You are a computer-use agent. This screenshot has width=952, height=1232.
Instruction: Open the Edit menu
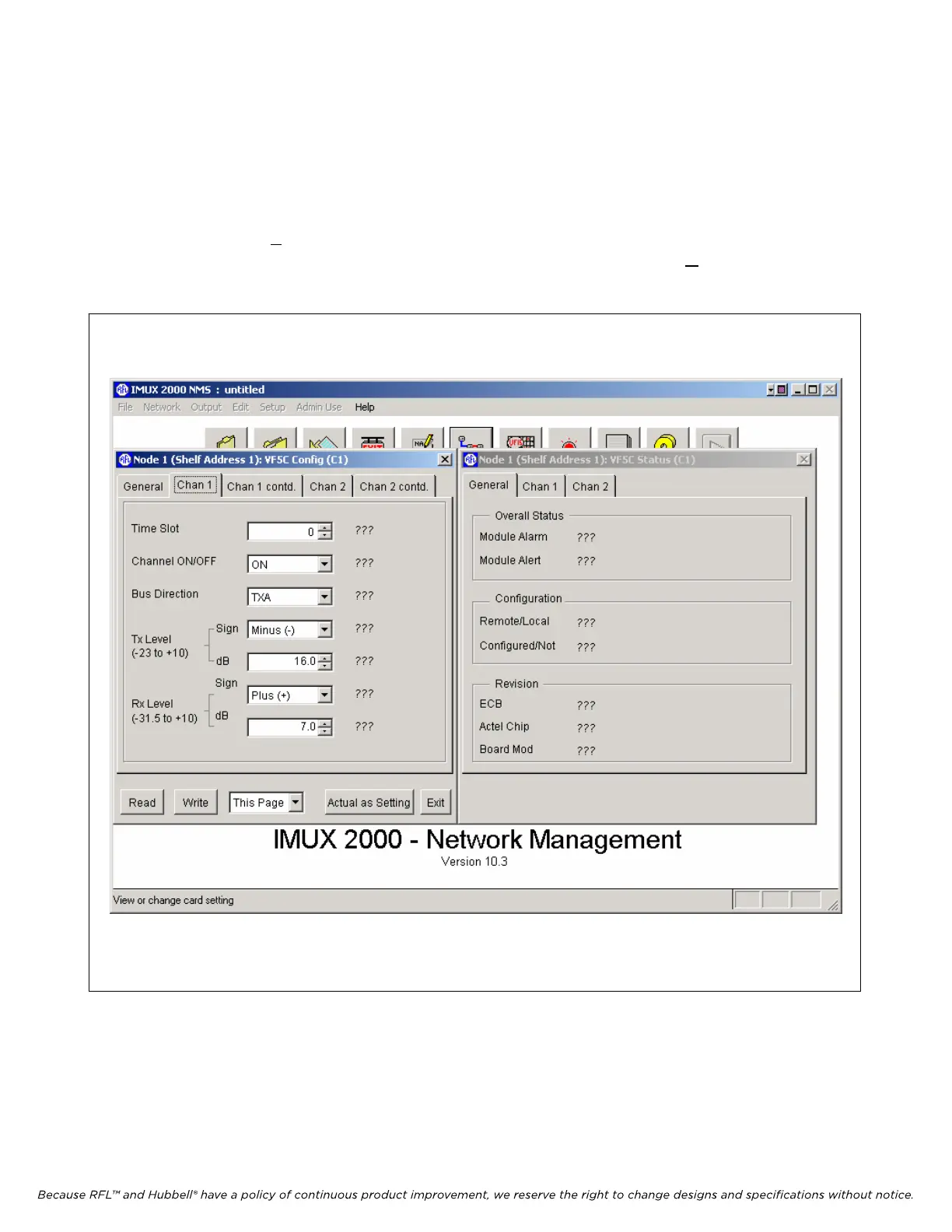pos(240,407)
